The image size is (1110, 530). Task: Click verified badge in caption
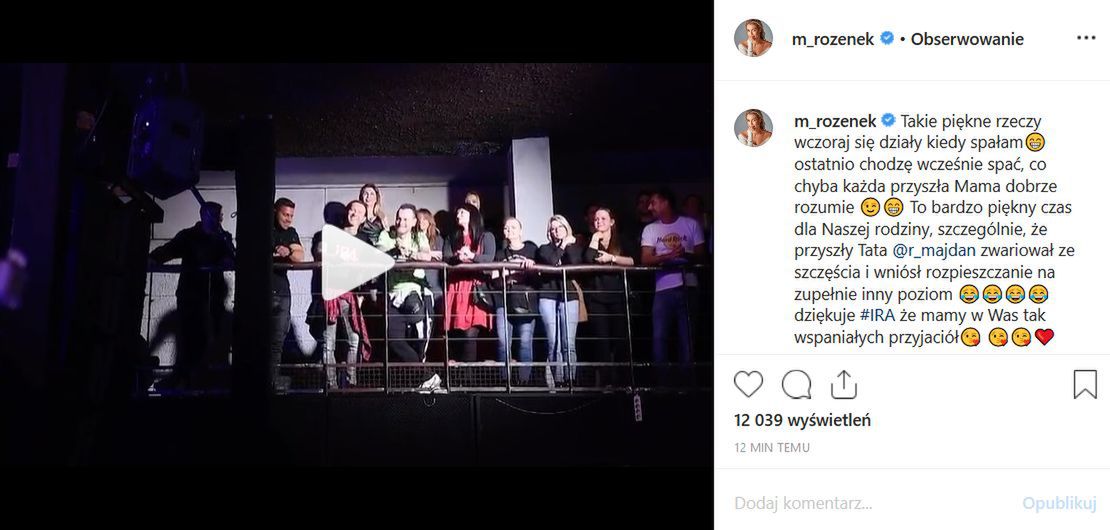click(x=888, y=121)
